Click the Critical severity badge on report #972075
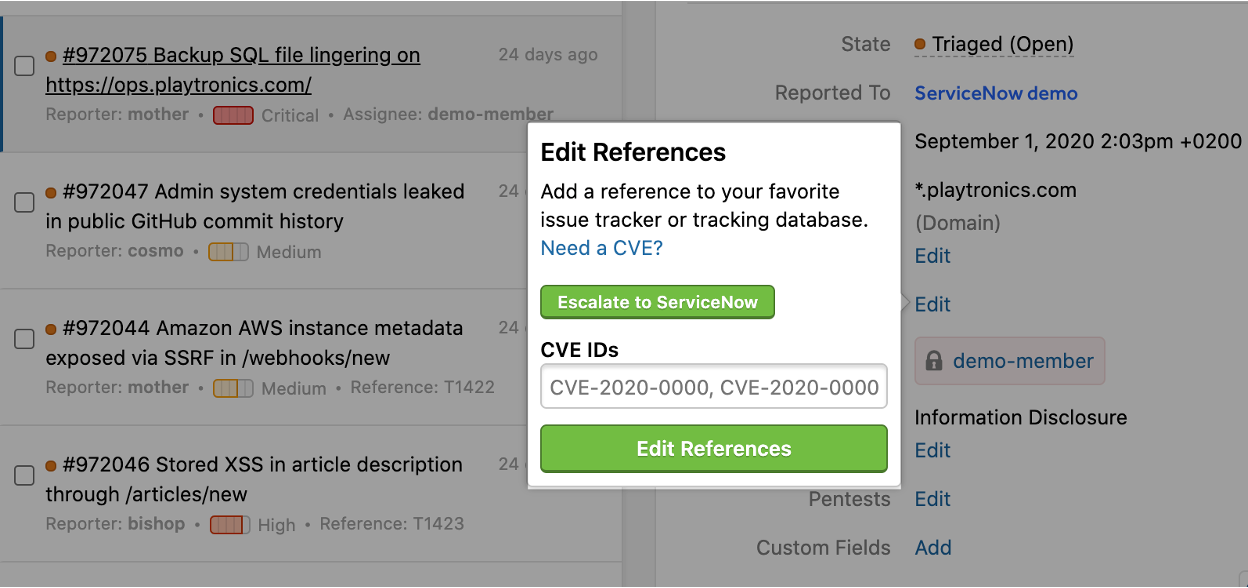Screen dimensions: 1248x588 (x=233, y=115)
